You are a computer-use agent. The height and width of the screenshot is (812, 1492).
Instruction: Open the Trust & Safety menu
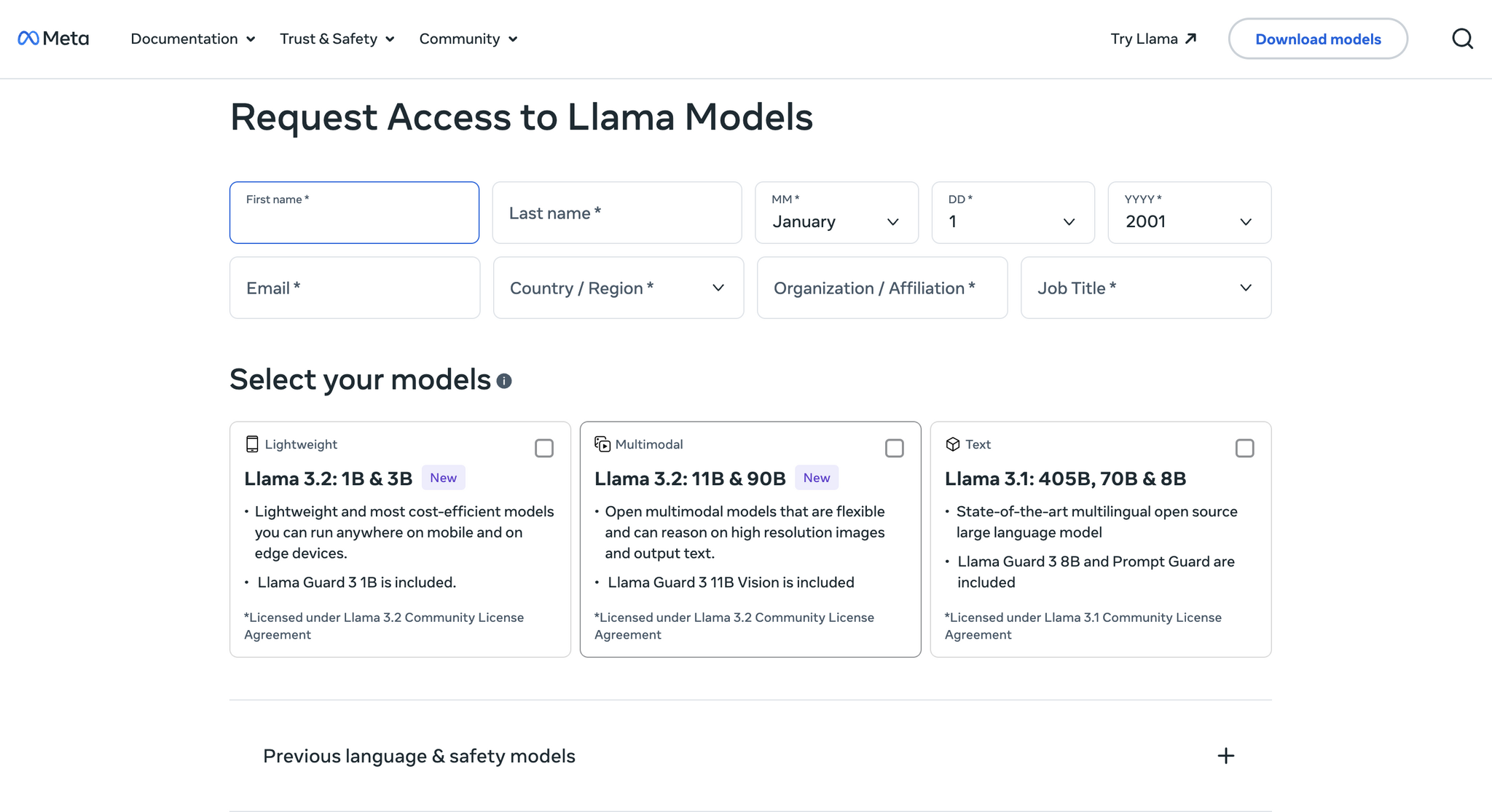tap(337, 39)
